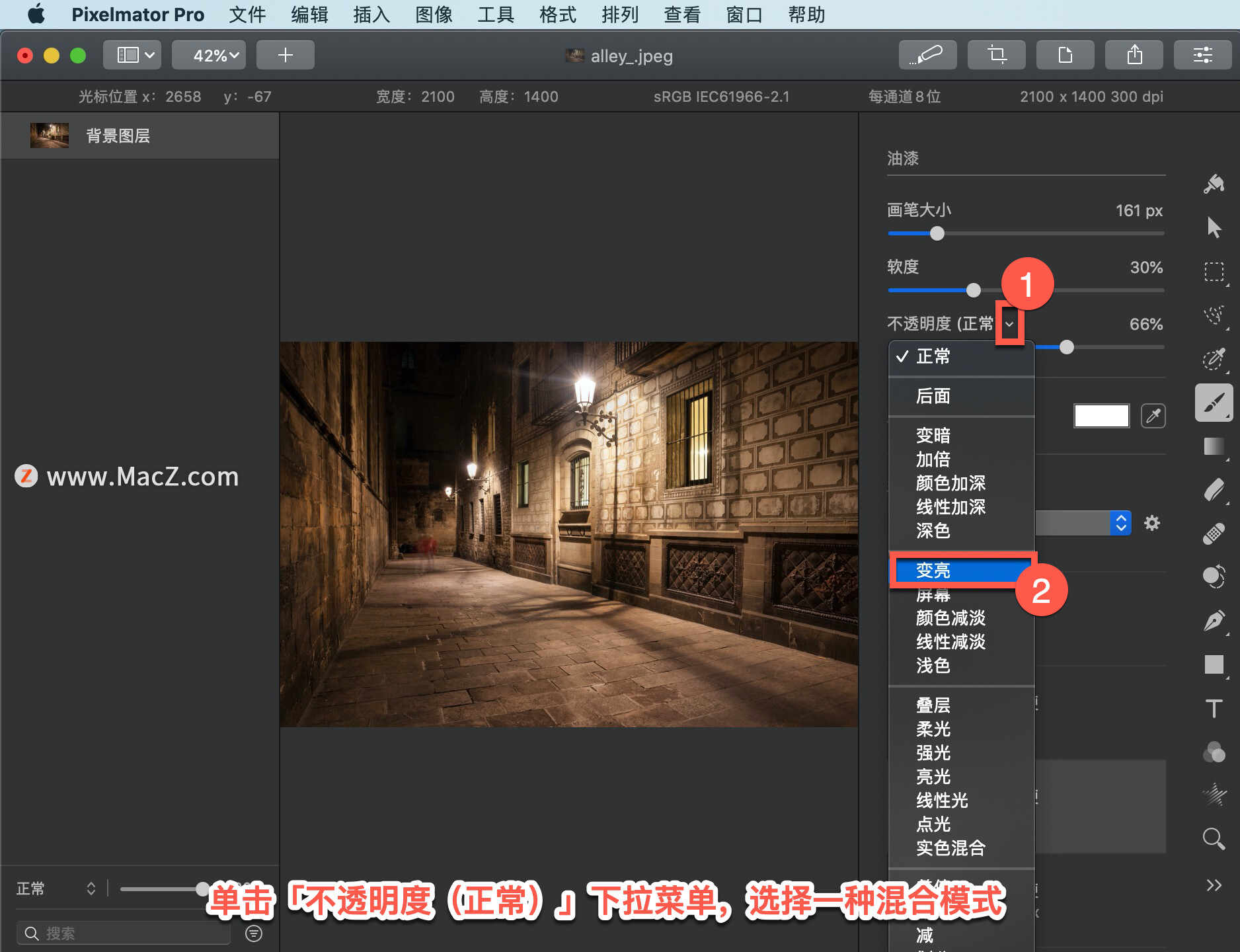The image size is (1240, 952).
Task: Choose 实色混合 blend mode
Action: click(962, 848)
